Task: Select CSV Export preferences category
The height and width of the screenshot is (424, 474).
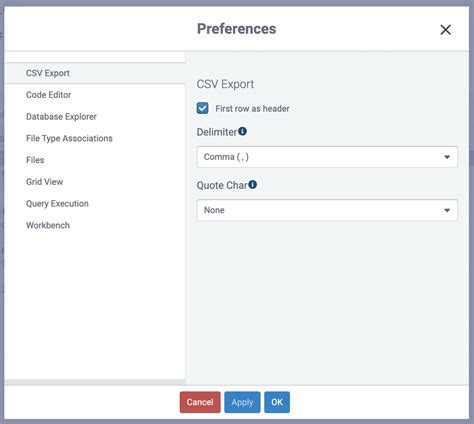Action: pyautogui.click(x=95, y=73)
